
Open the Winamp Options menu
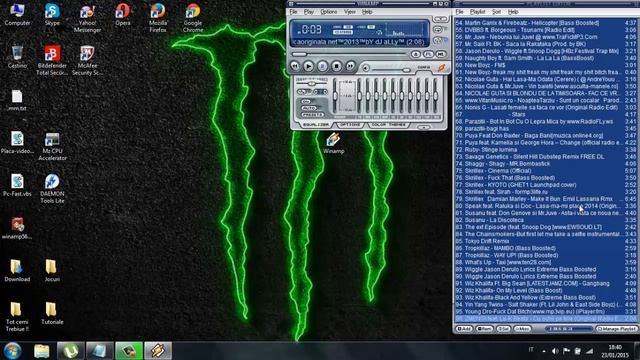(329, 12)
